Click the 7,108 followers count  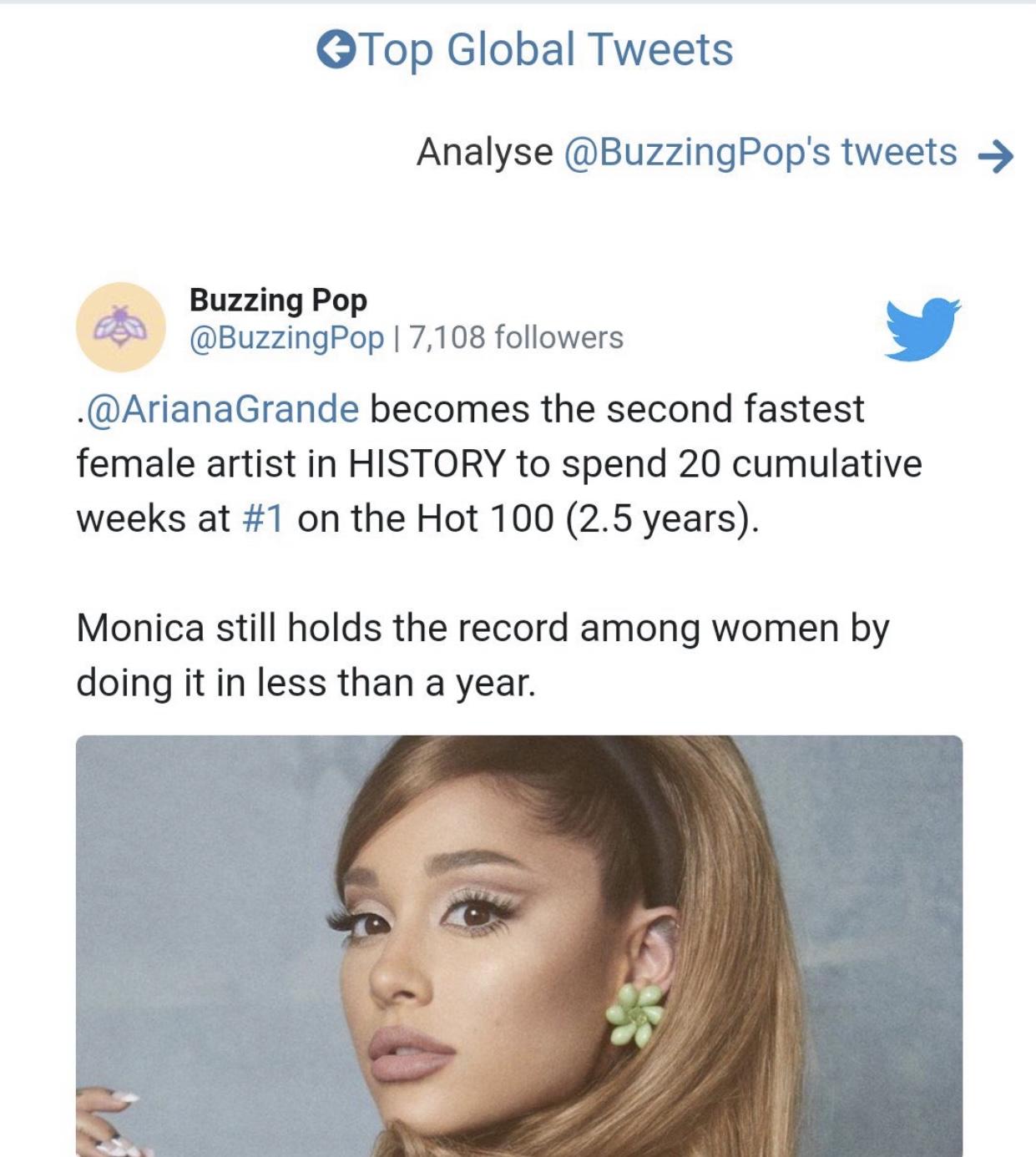coord(516,338)
